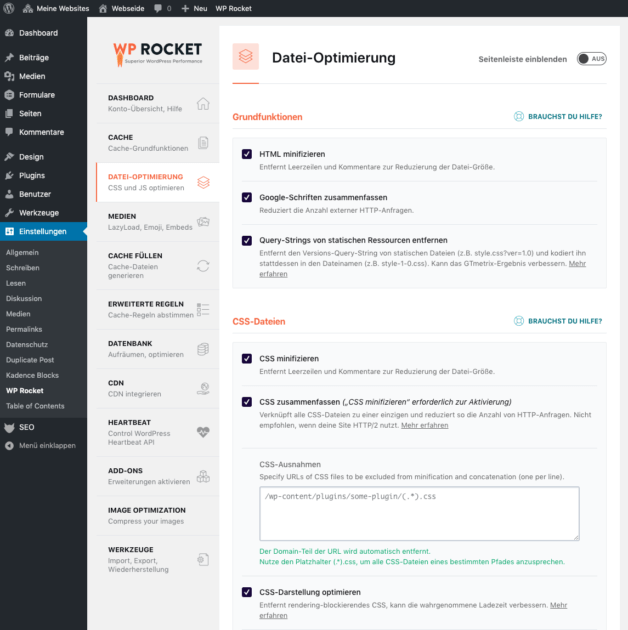Open Table of Contents submenu
This screenshot has height=630, width=628.
[35, 406]
